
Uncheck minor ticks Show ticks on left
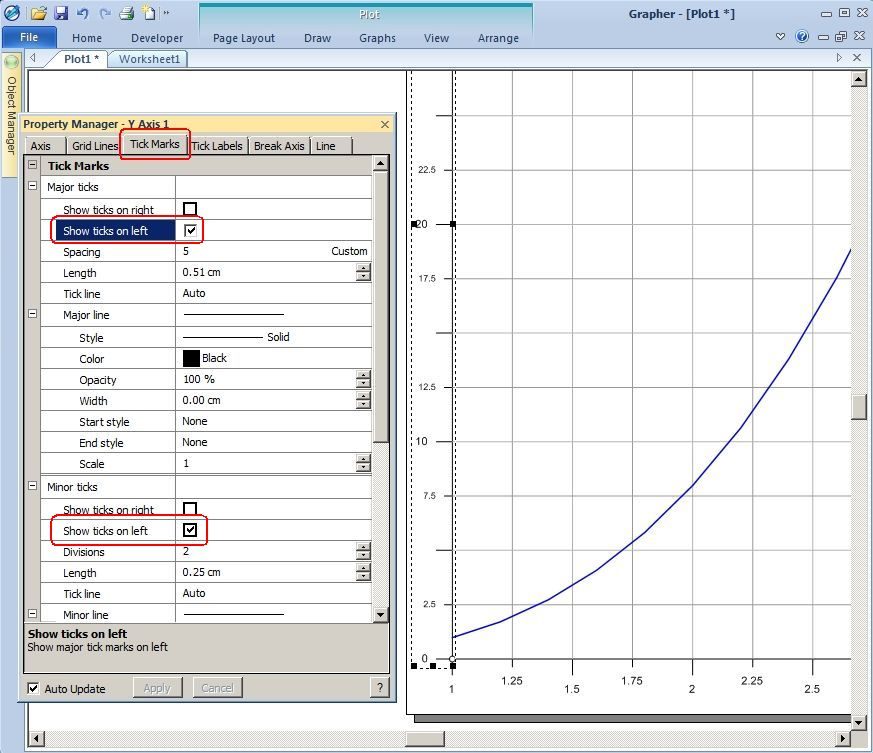pyautogui.click(x=190, y=530)
